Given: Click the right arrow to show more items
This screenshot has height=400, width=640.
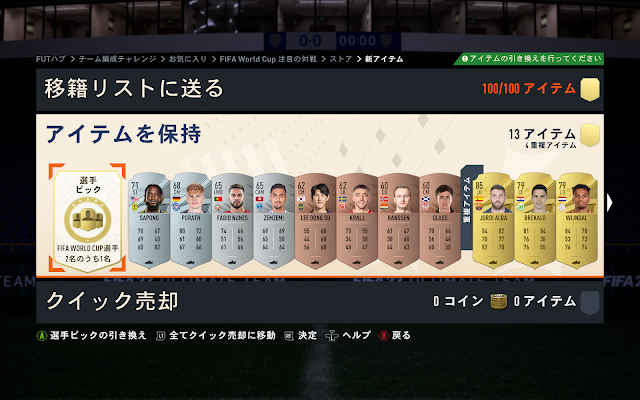Looking at the screenshot, I should [609, 202].
